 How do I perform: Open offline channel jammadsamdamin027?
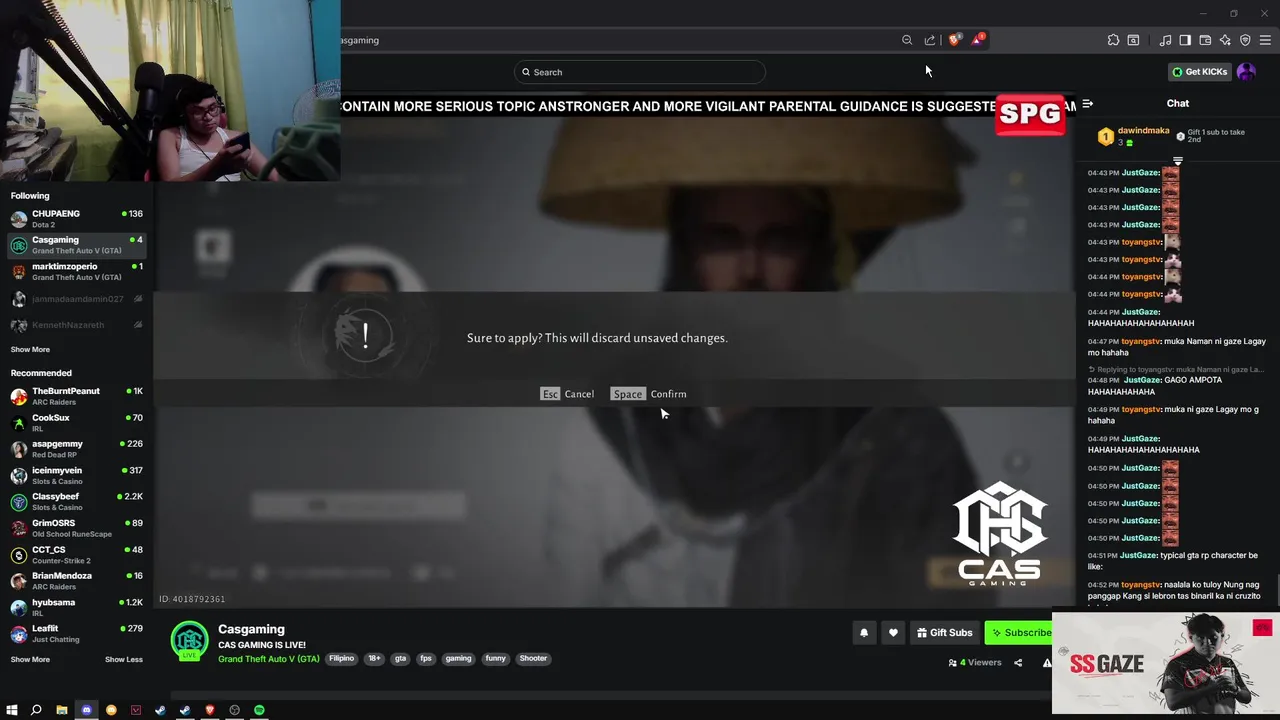(x=77, y=299)
